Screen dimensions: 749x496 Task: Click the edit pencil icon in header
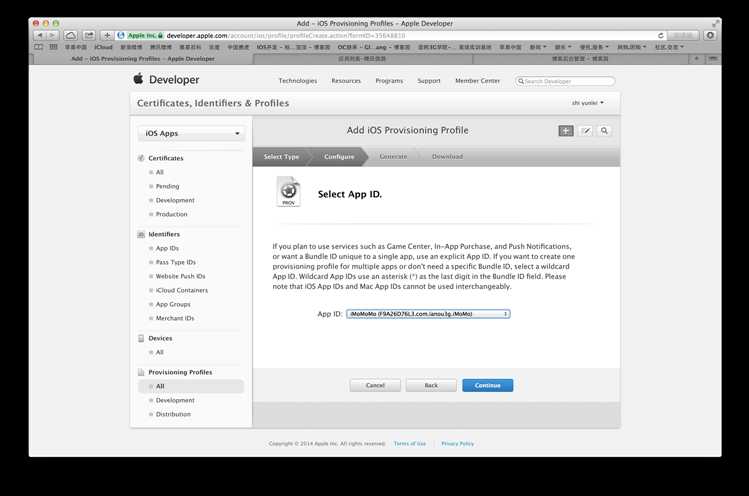coord(586,130)
